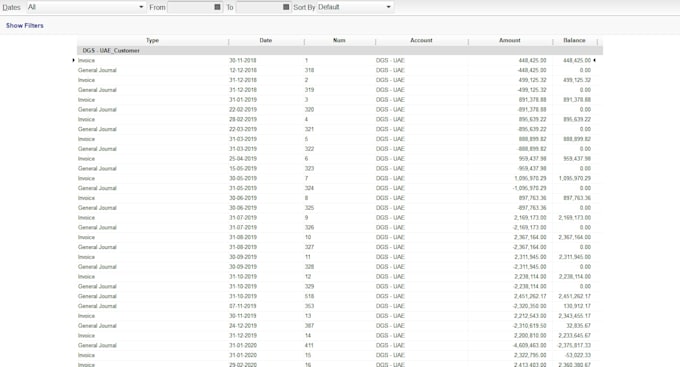Click amount -1,096,970.29 on Num 324 row
This screenshot has width=680, height=367.
[530, 188]
